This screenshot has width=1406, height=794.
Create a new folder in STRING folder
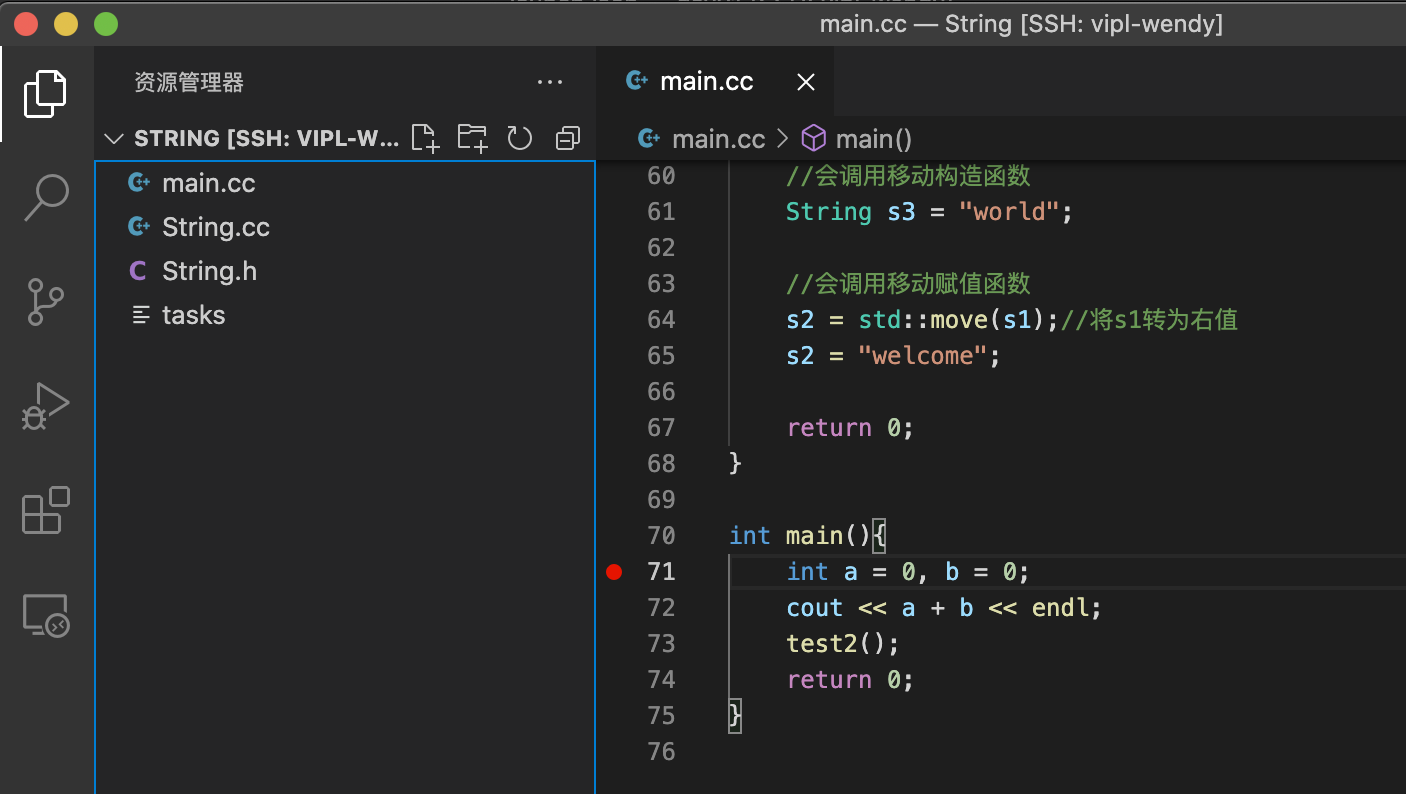click(x=472, y=138)
